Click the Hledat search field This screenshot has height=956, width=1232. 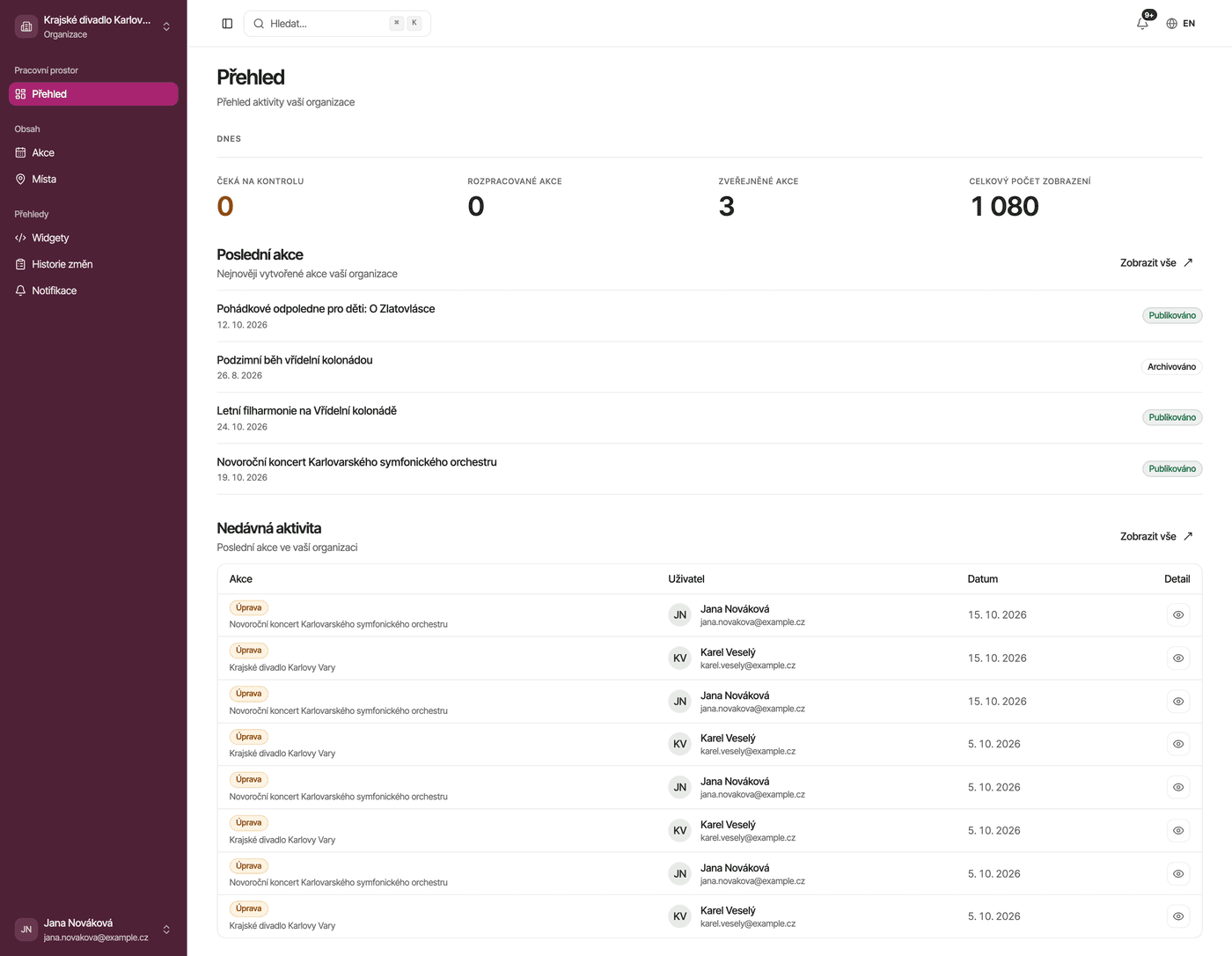coord(337,24)
